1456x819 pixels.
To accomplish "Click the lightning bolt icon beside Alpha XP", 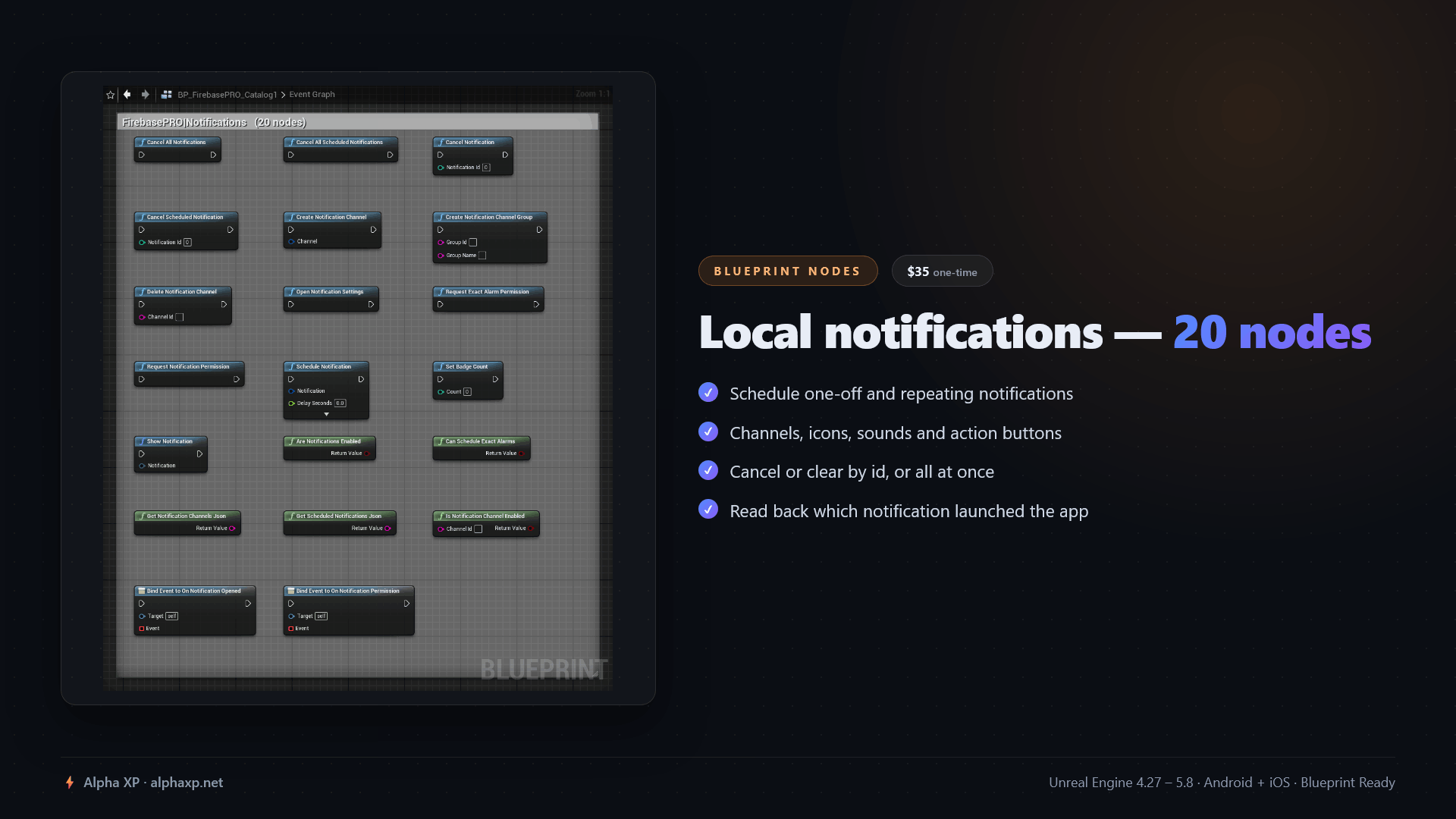I will point(70,783).
